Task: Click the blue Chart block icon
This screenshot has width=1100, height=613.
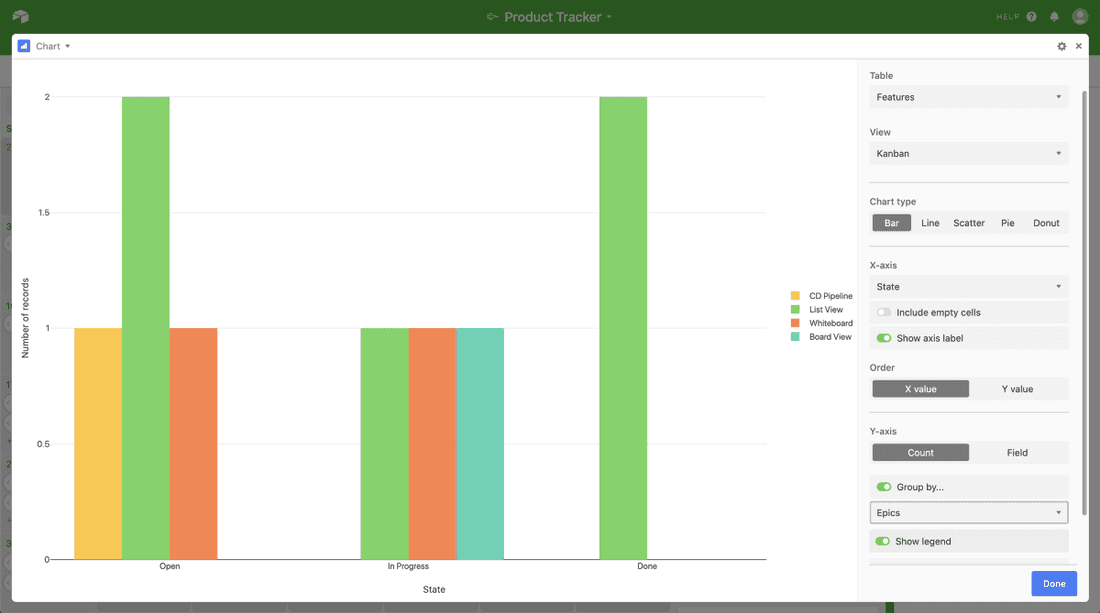Action: coord(24,46)
